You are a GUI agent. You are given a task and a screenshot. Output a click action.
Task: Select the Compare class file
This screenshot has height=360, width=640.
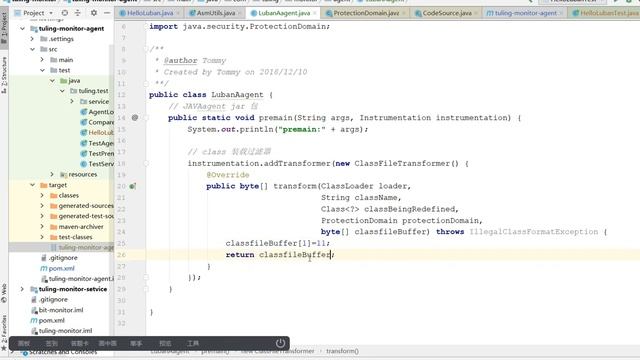pos(97,122)
